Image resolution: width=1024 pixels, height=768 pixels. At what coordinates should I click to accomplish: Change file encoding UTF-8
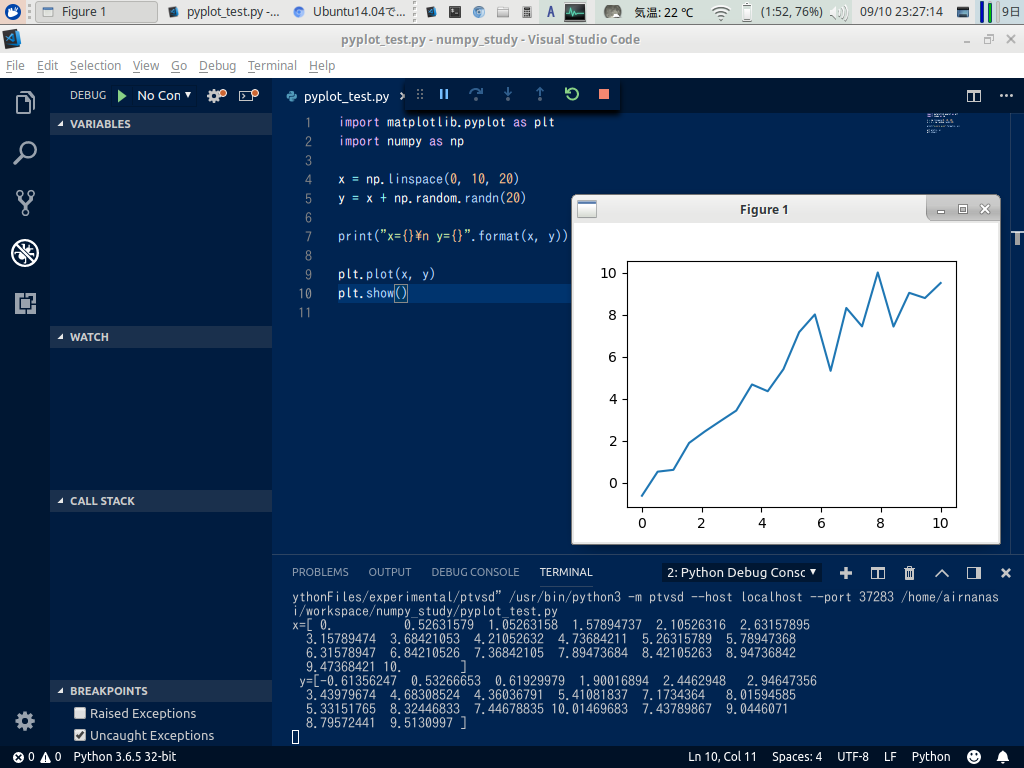[853, 756]
